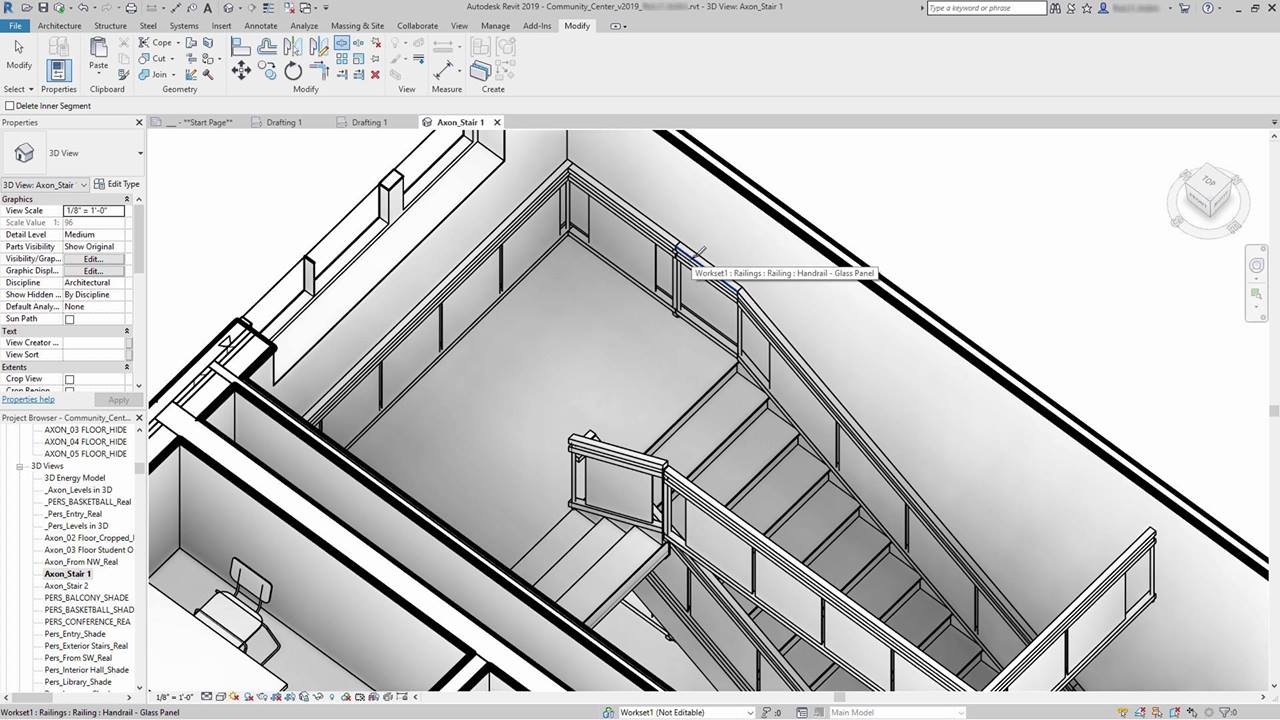The image size is (1280, 720).
Task: Click the Measure between references icon
Action: click(444, 70)
